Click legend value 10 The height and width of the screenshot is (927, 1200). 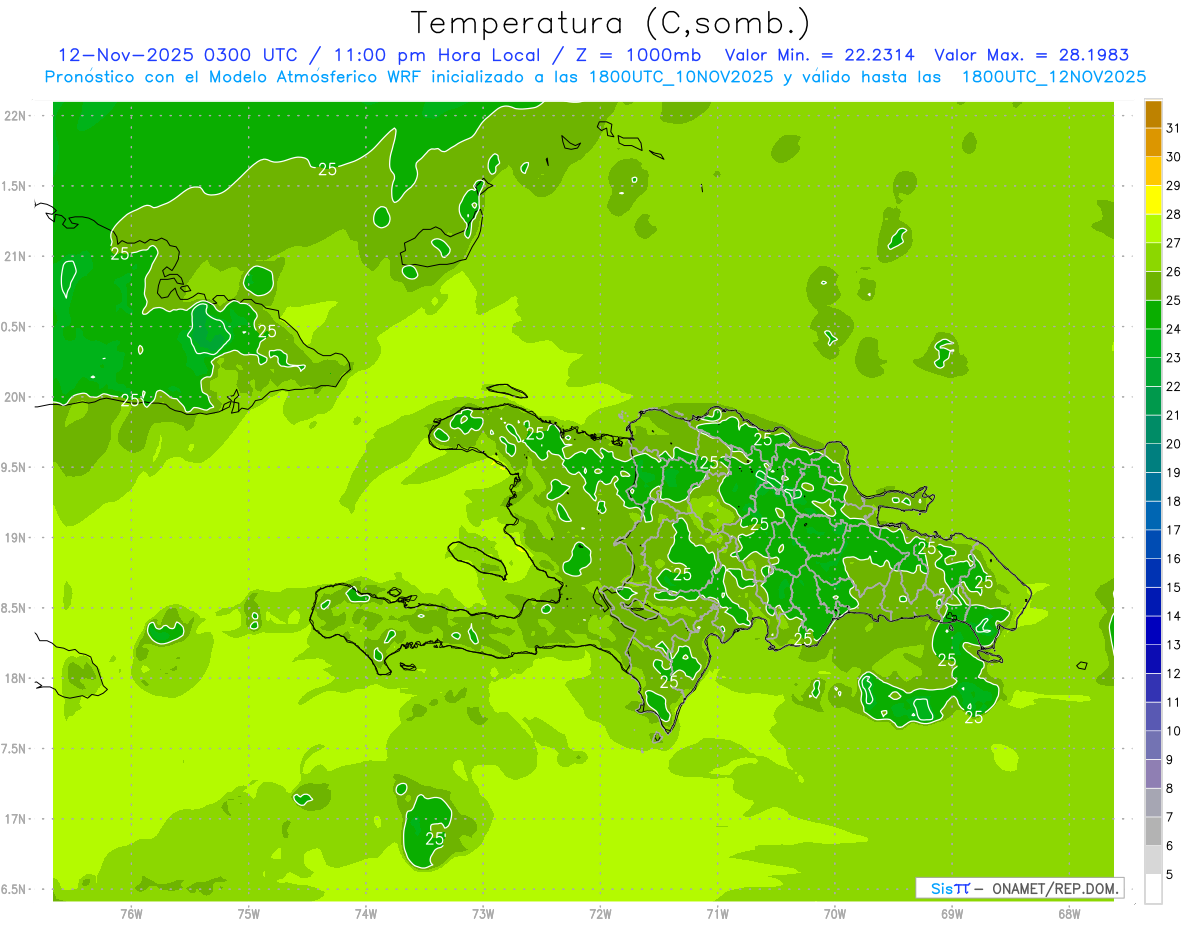tap(1173, 731)
